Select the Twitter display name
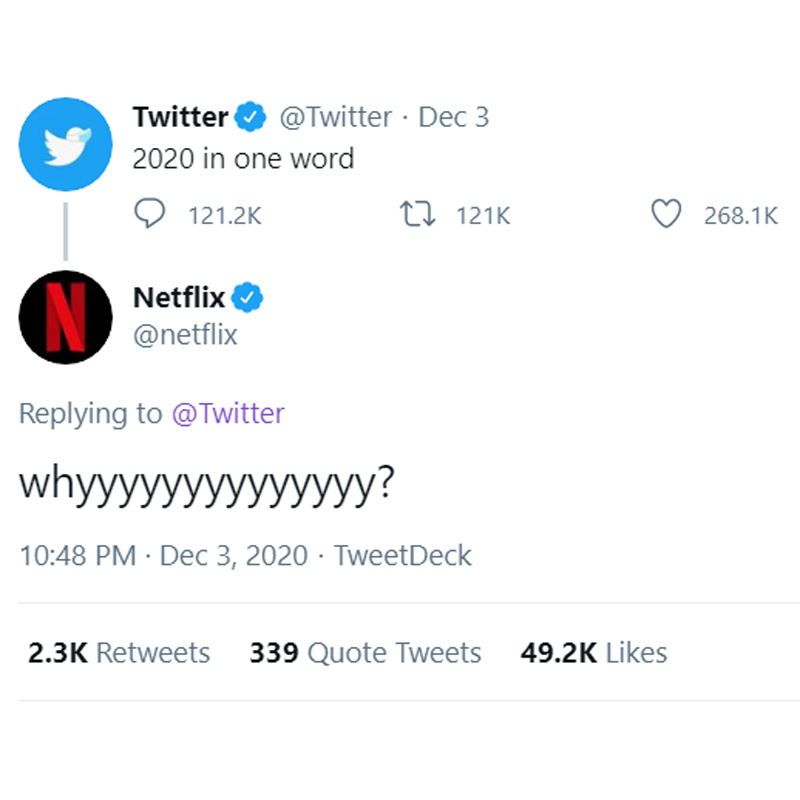 [180, 116]
